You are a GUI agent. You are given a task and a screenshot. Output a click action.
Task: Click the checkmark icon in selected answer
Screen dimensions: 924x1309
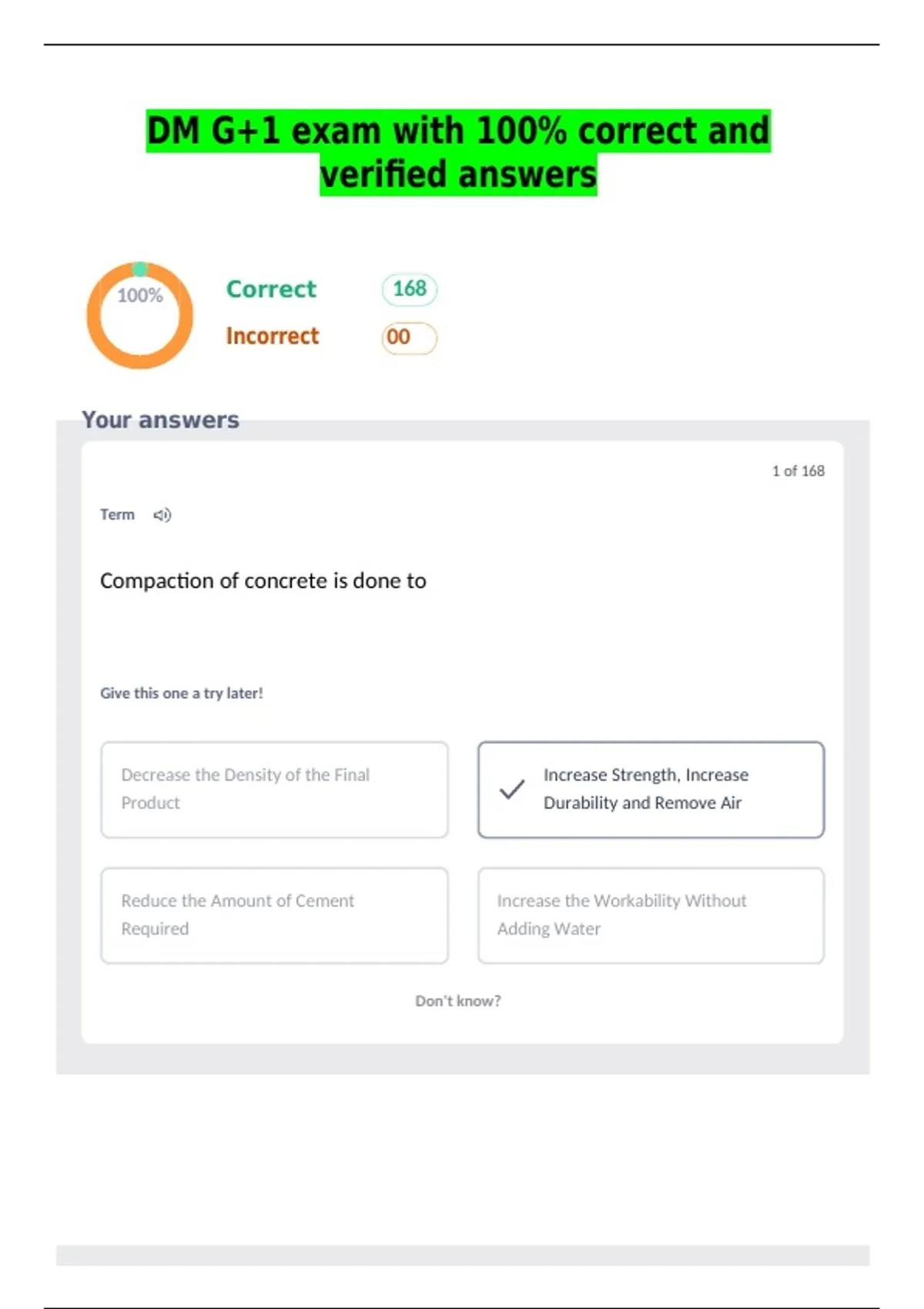[x=512, y=789]
